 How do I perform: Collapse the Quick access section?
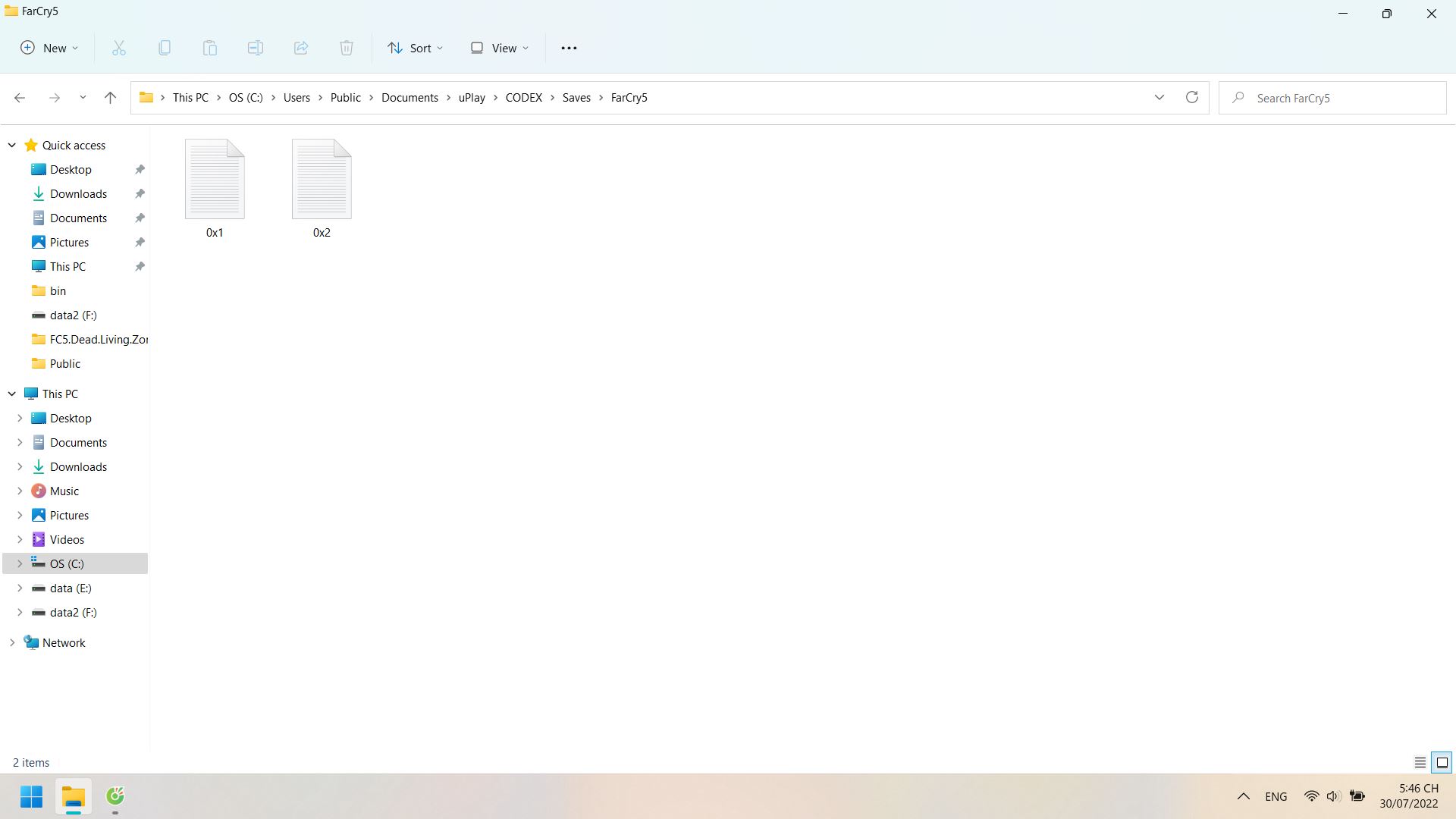point(12,146)
